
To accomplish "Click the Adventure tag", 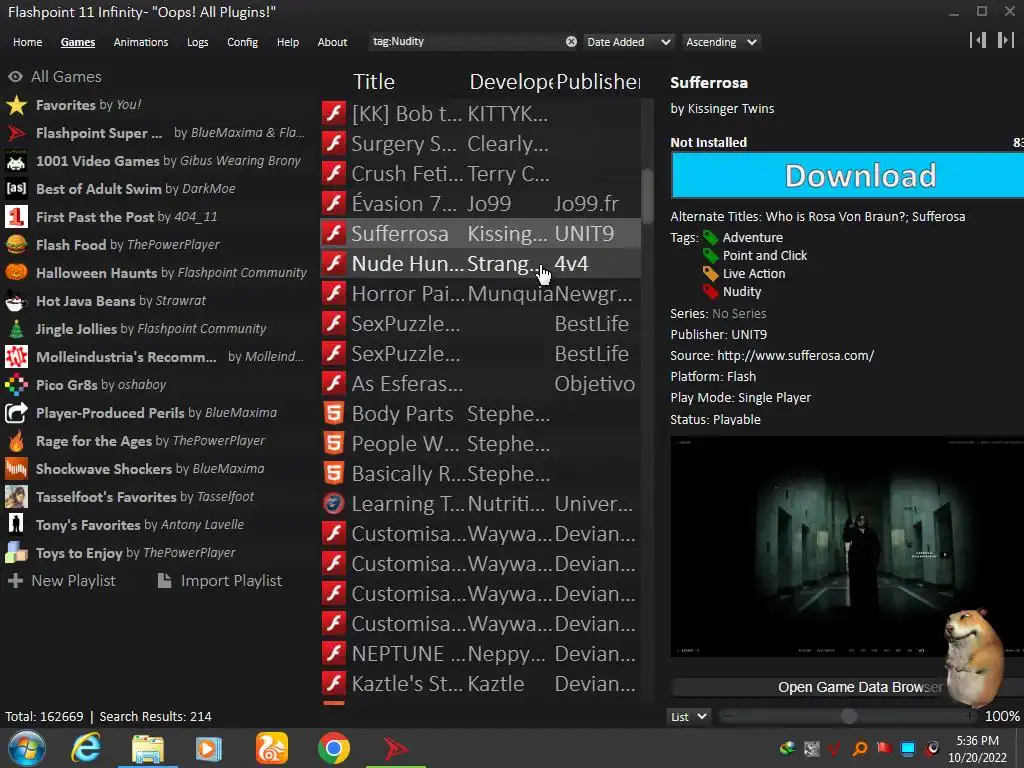I will click(752, 238).
